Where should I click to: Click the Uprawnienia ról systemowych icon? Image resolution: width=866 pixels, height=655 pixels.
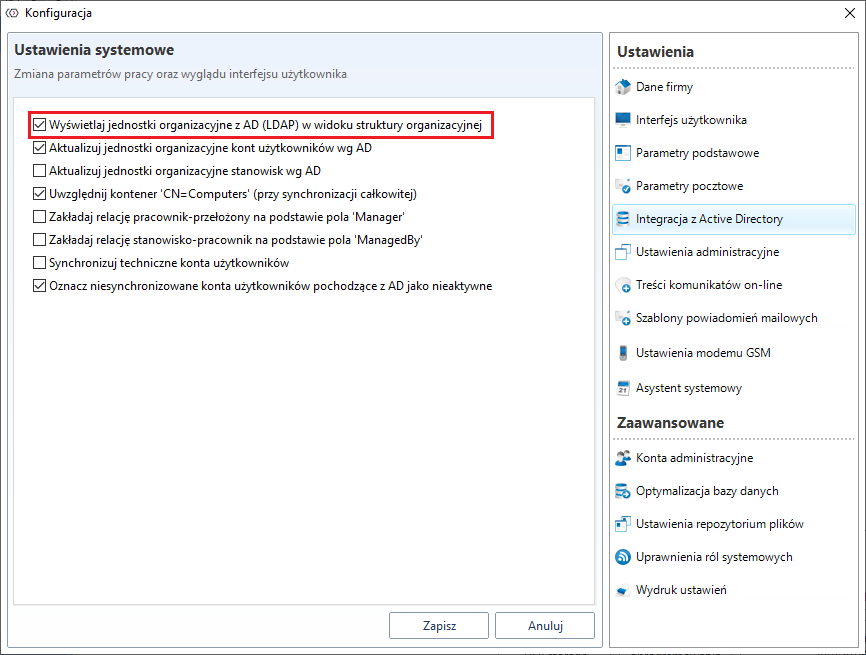click(622, 557)
